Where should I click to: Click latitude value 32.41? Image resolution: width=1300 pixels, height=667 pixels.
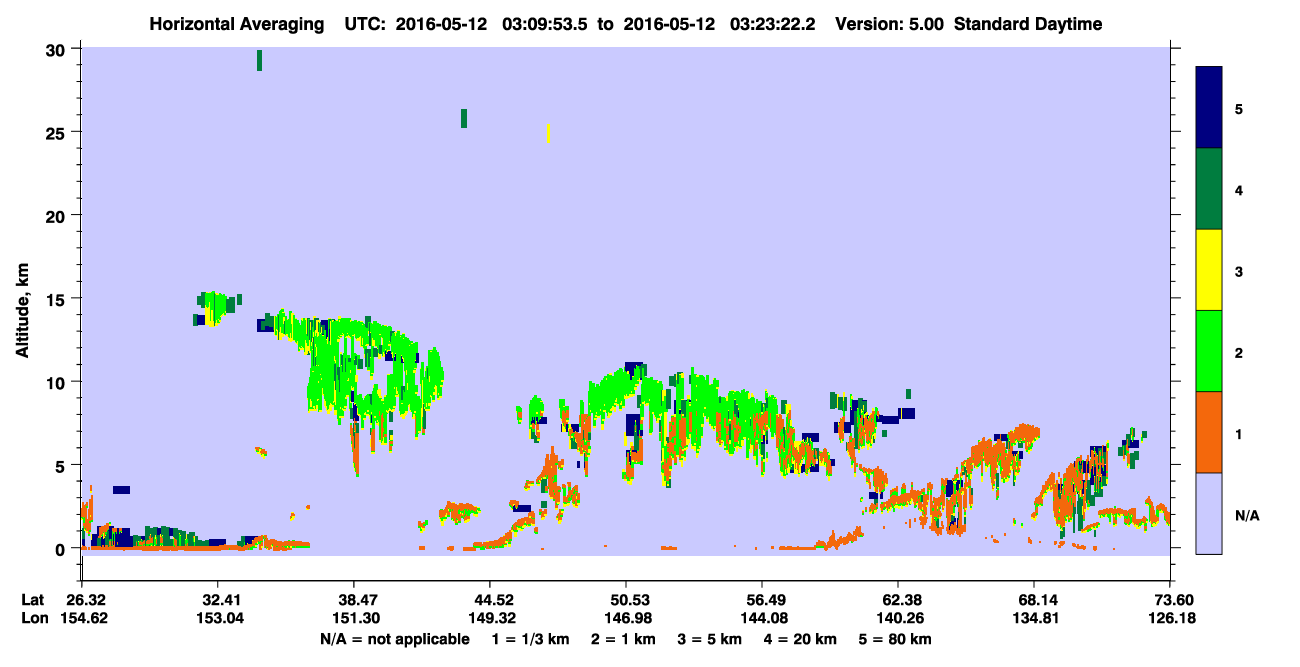point(217,600)
